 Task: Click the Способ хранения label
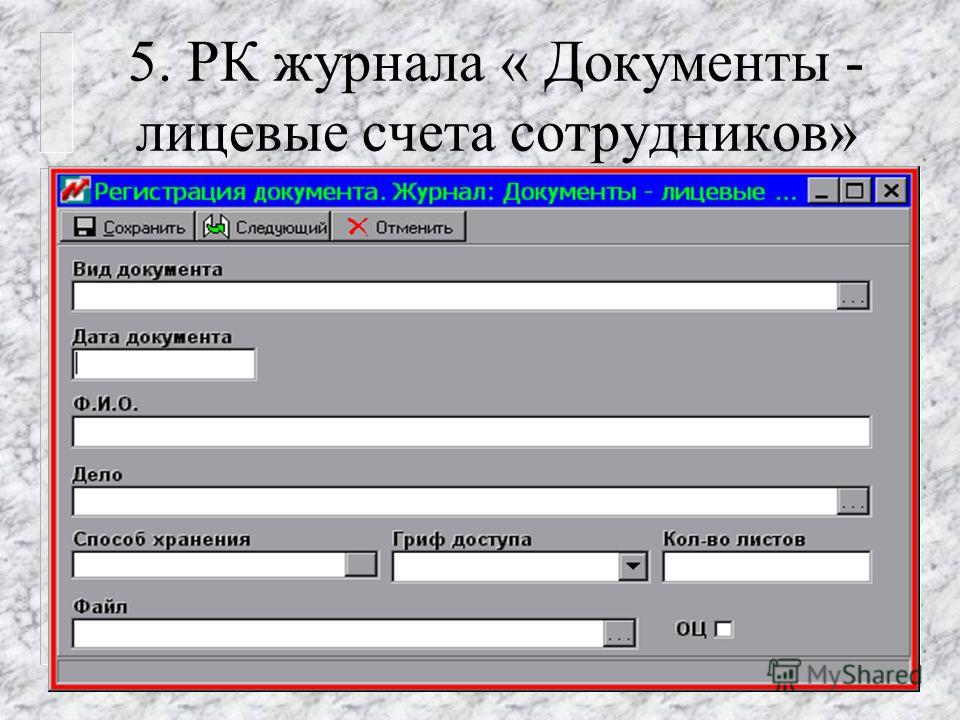(162, 539)
